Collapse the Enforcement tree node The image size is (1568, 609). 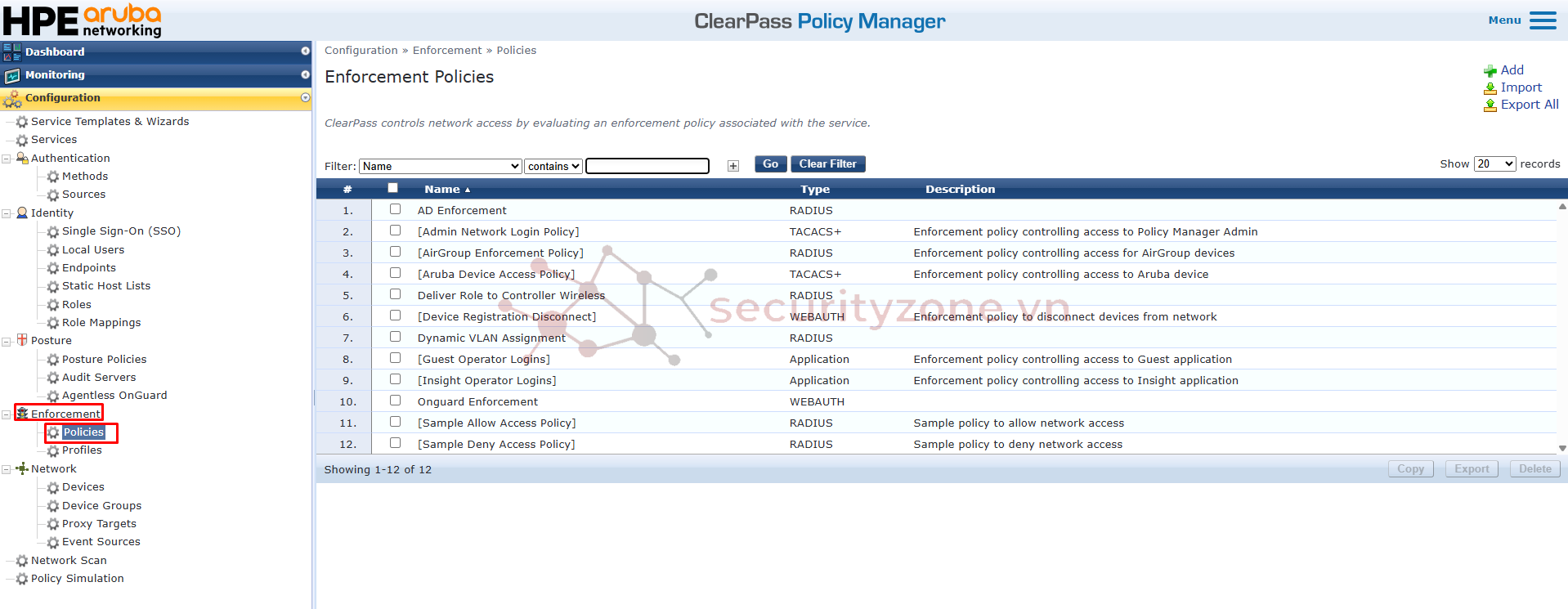7,414
